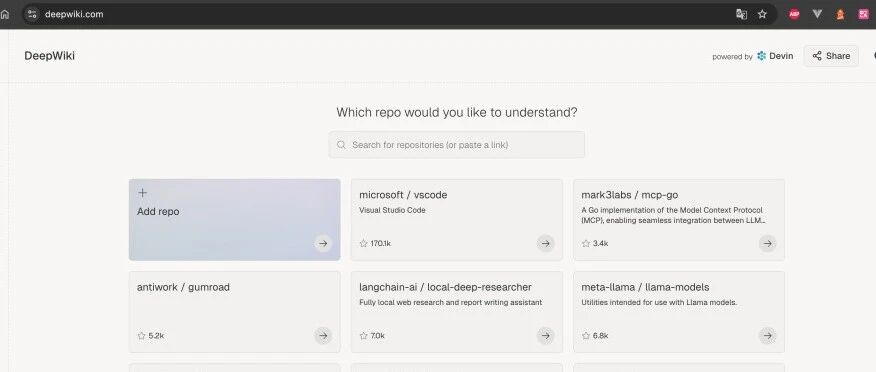Click the star icon beside 170.1k
This screenshot has height=372, width=876.
coord(363,244)
